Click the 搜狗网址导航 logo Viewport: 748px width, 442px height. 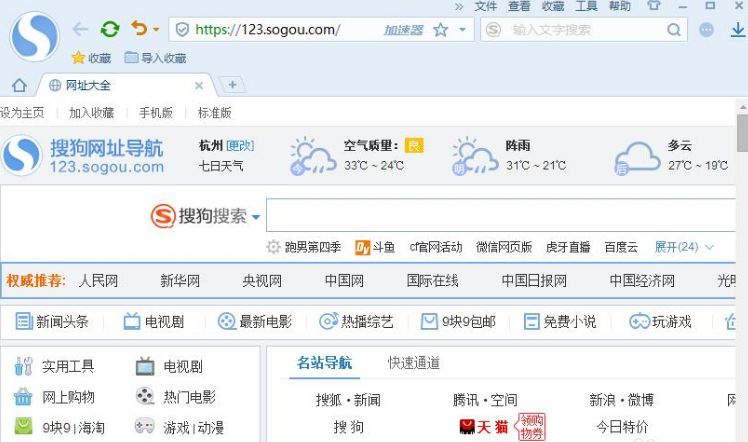coord(82,155)
